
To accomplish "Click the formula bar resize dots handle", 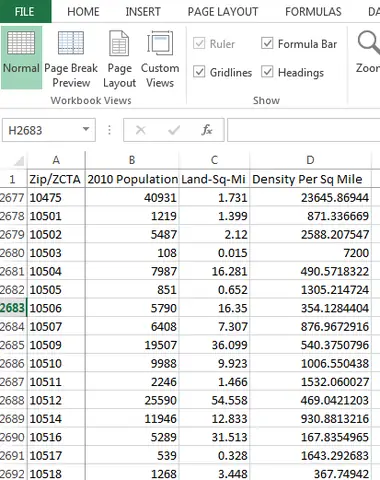I will [109, 130].
